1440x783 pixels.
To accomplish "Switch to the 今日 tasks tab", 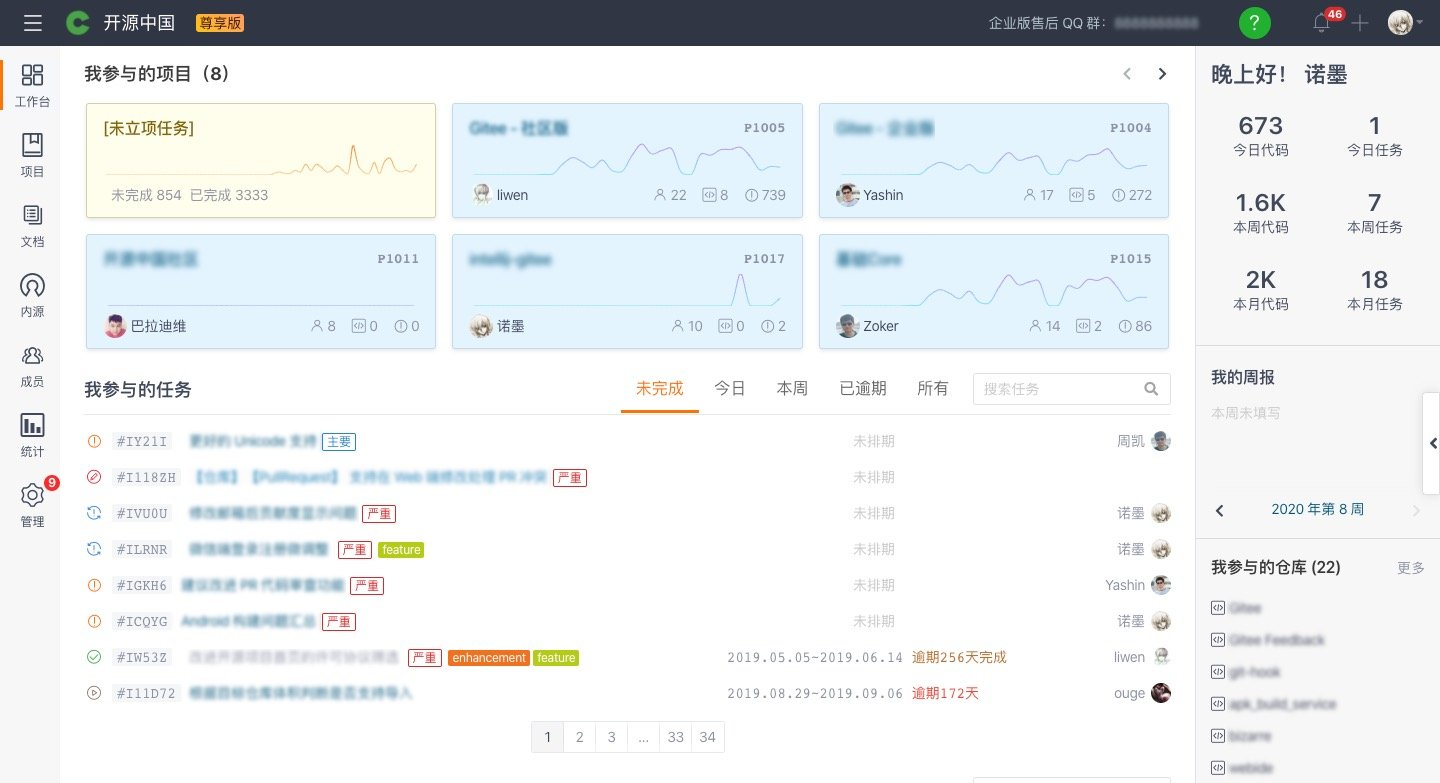I will point(729,389).
